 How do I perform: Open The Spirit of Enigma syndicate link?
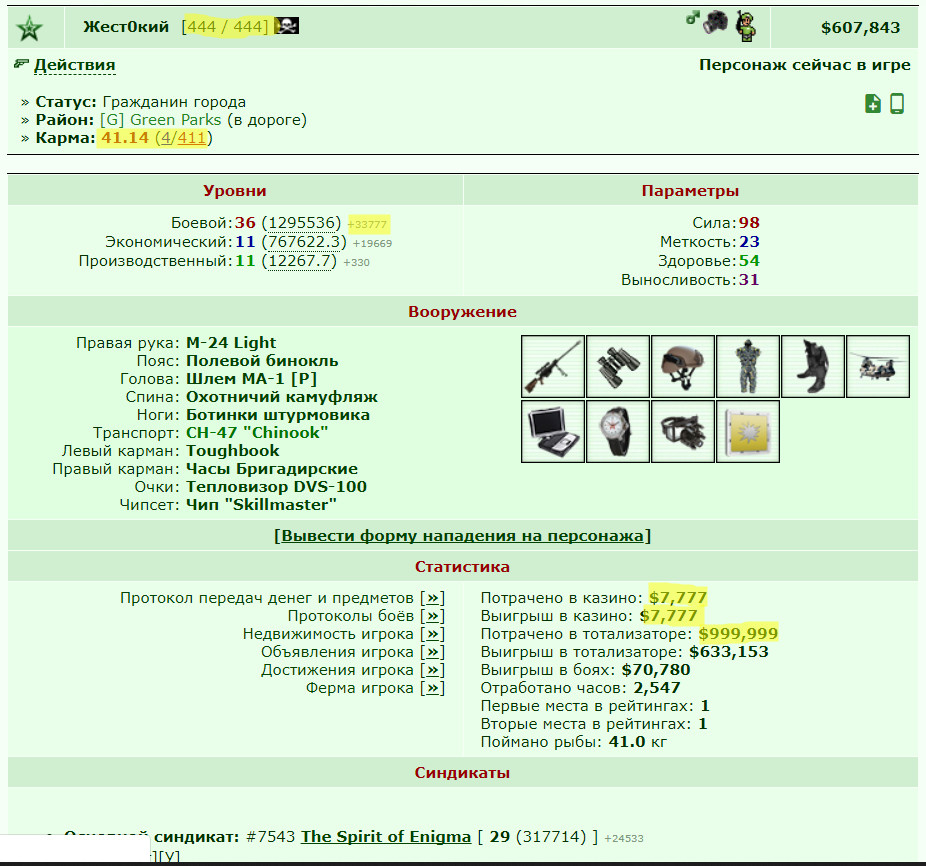(x=386, y=837)
